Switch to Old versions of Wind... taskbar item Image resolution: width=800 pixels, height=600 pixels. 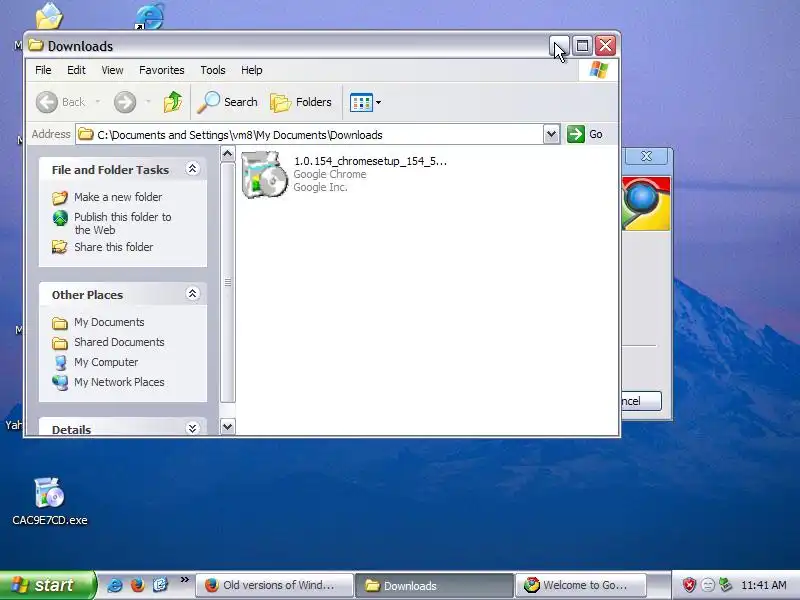274,585
